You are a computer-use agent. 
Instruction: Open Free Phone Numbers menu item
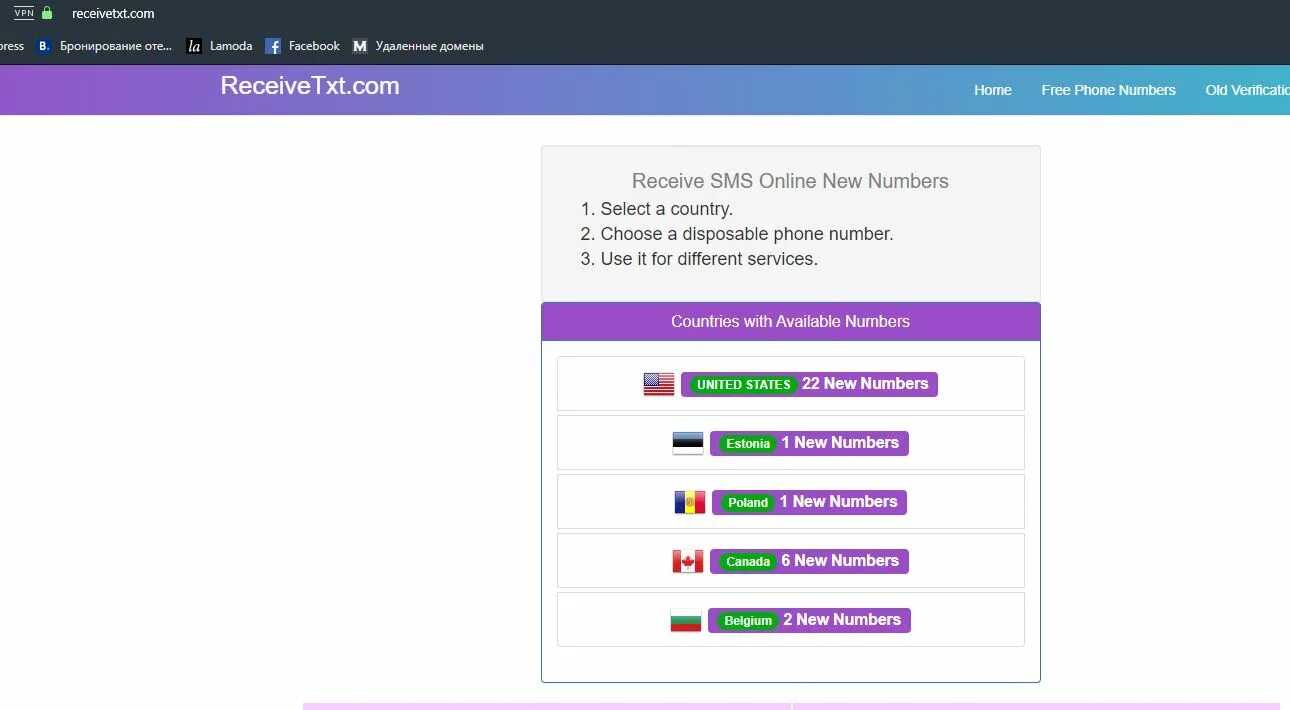1108,90
